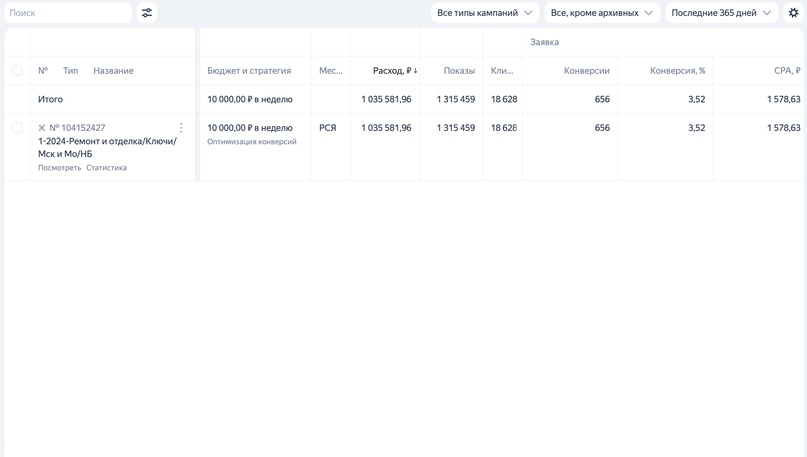Screen dimensions: 807x457
Task: Click the totals row conversion rate '3,52'
Action: (697, 99)
